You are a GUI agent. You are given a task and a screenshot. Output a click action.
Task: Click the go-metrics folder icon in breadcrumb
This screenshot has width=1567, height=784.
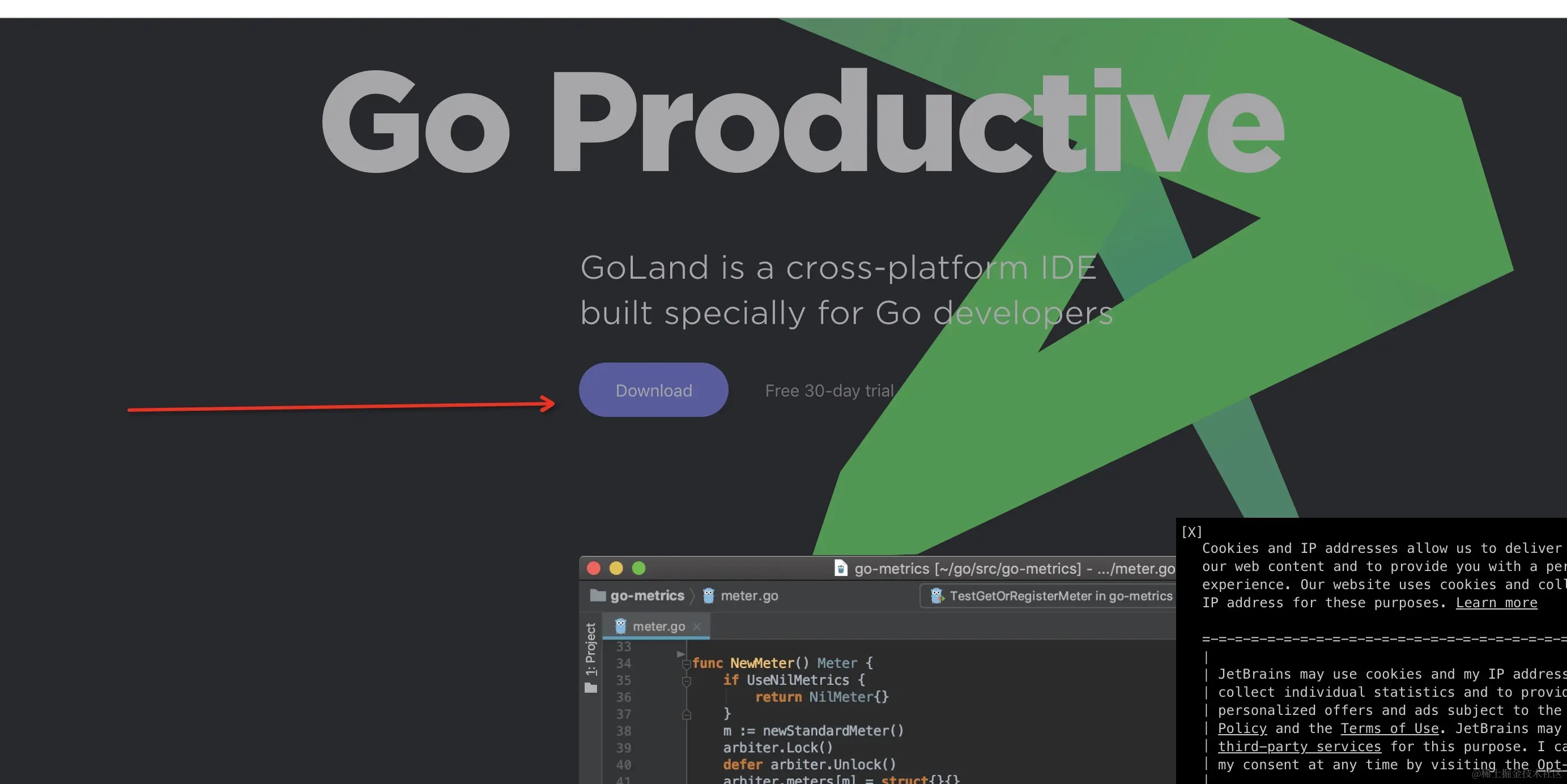(598, 595)
